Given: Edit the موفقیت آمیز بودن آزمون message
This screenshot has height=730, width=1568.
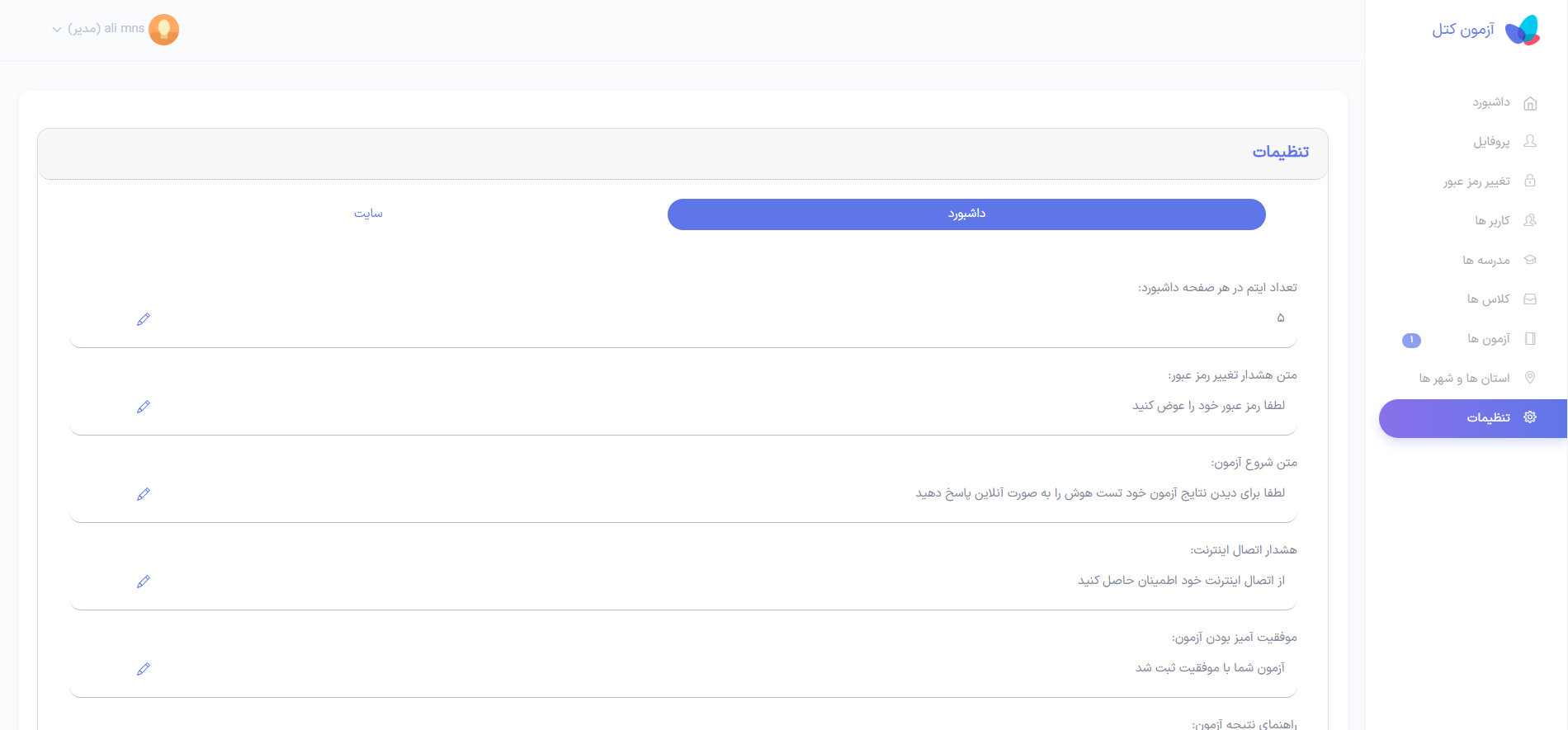Looking at the screenshot, I should coord(144,669).
